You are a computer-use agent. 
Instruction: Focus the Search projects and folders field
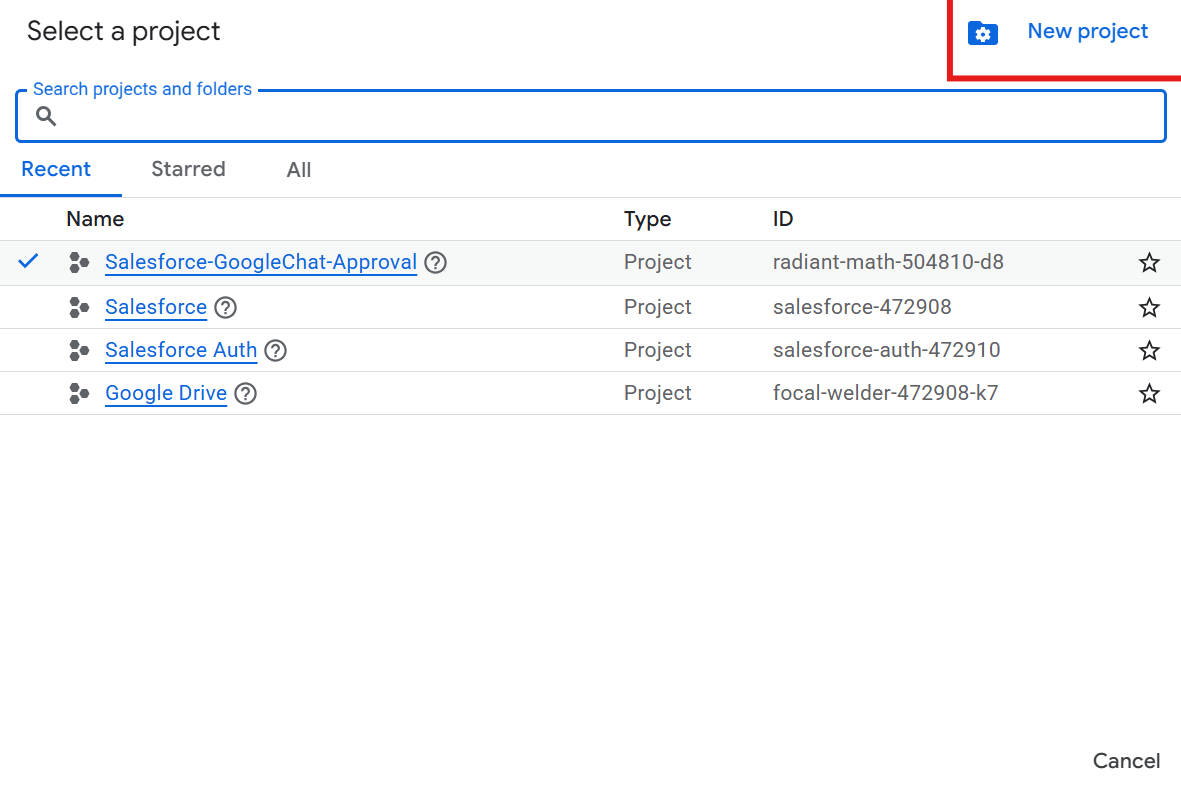pos(591,116)
